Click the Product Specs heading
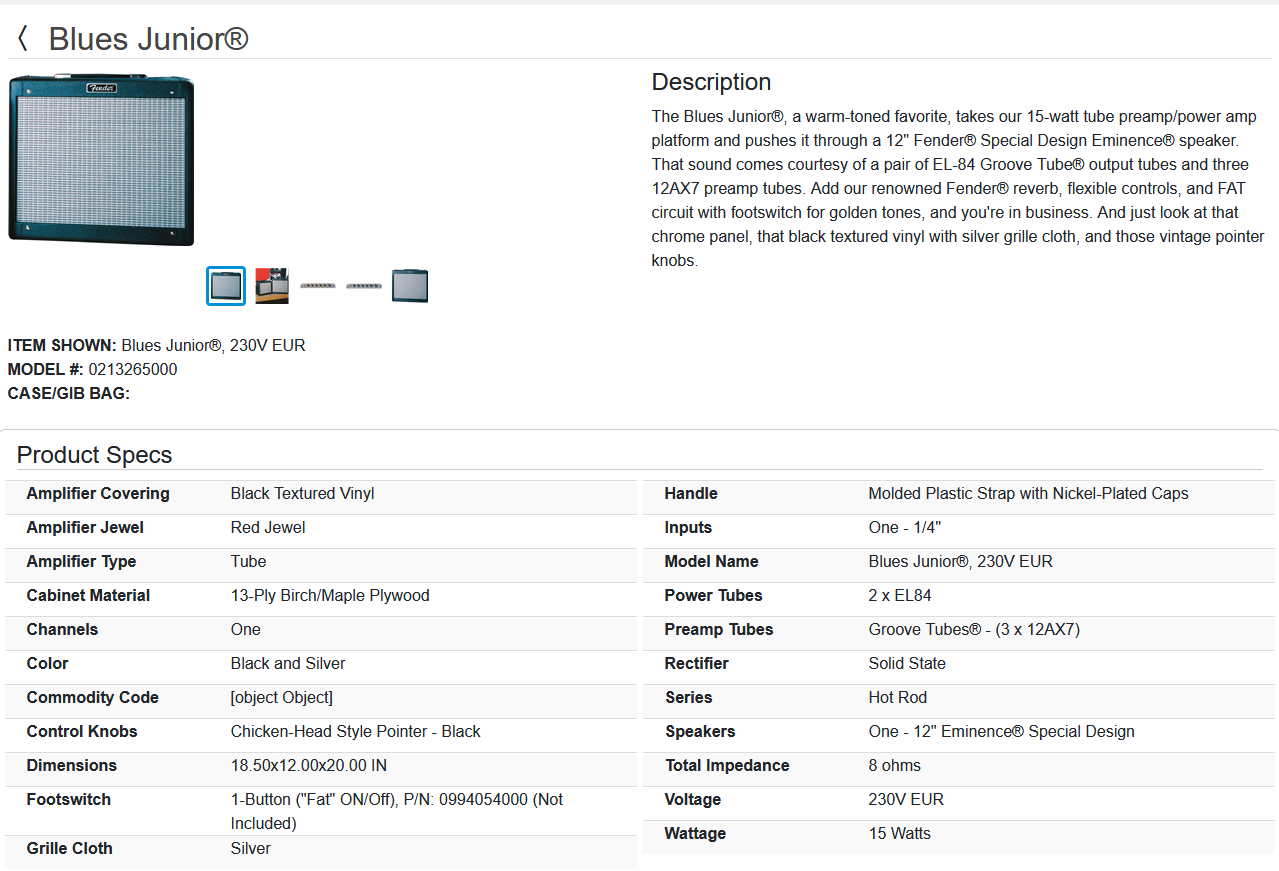Screen dimensions: 1279x871 tap(95, 455)
